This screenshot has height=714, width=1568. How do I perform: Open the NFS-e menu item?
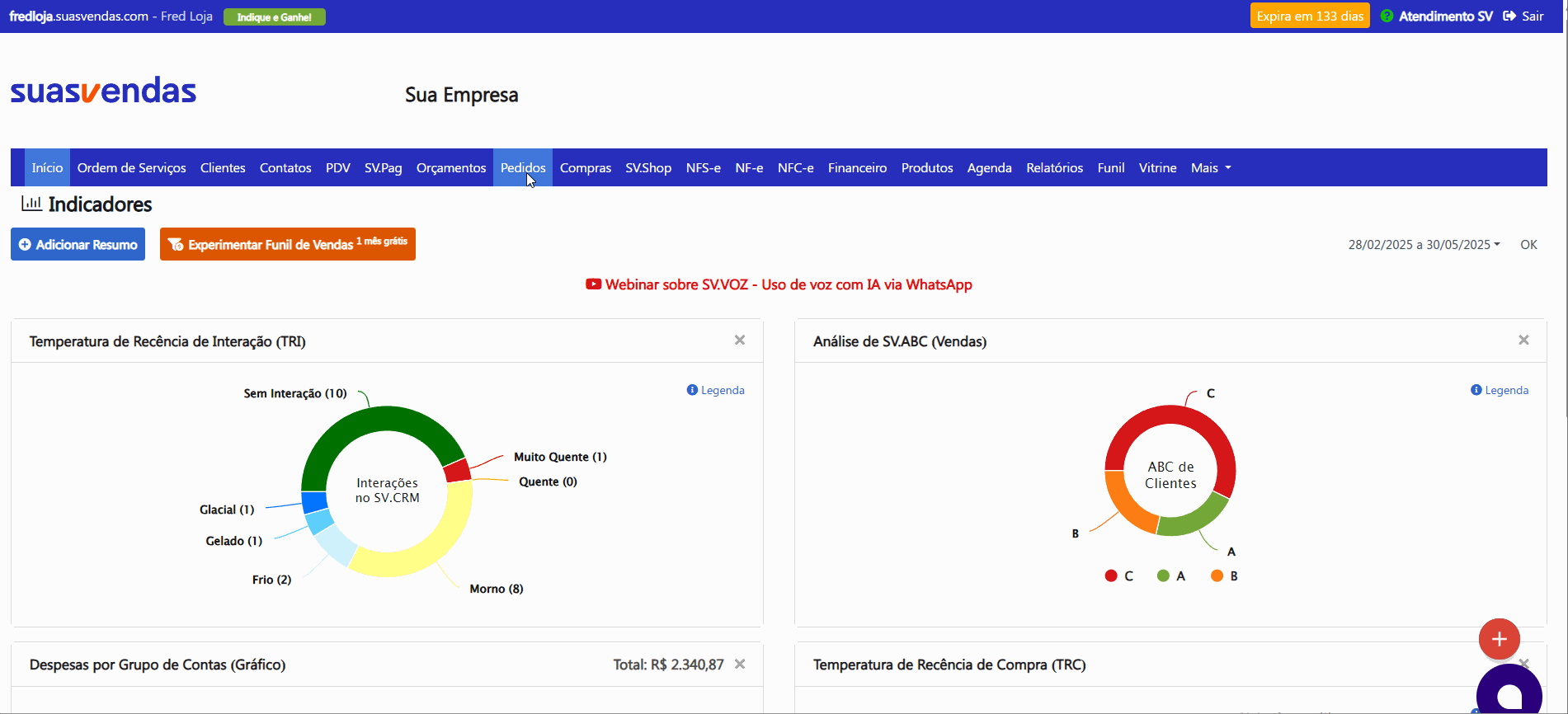[x=704, y=167]
